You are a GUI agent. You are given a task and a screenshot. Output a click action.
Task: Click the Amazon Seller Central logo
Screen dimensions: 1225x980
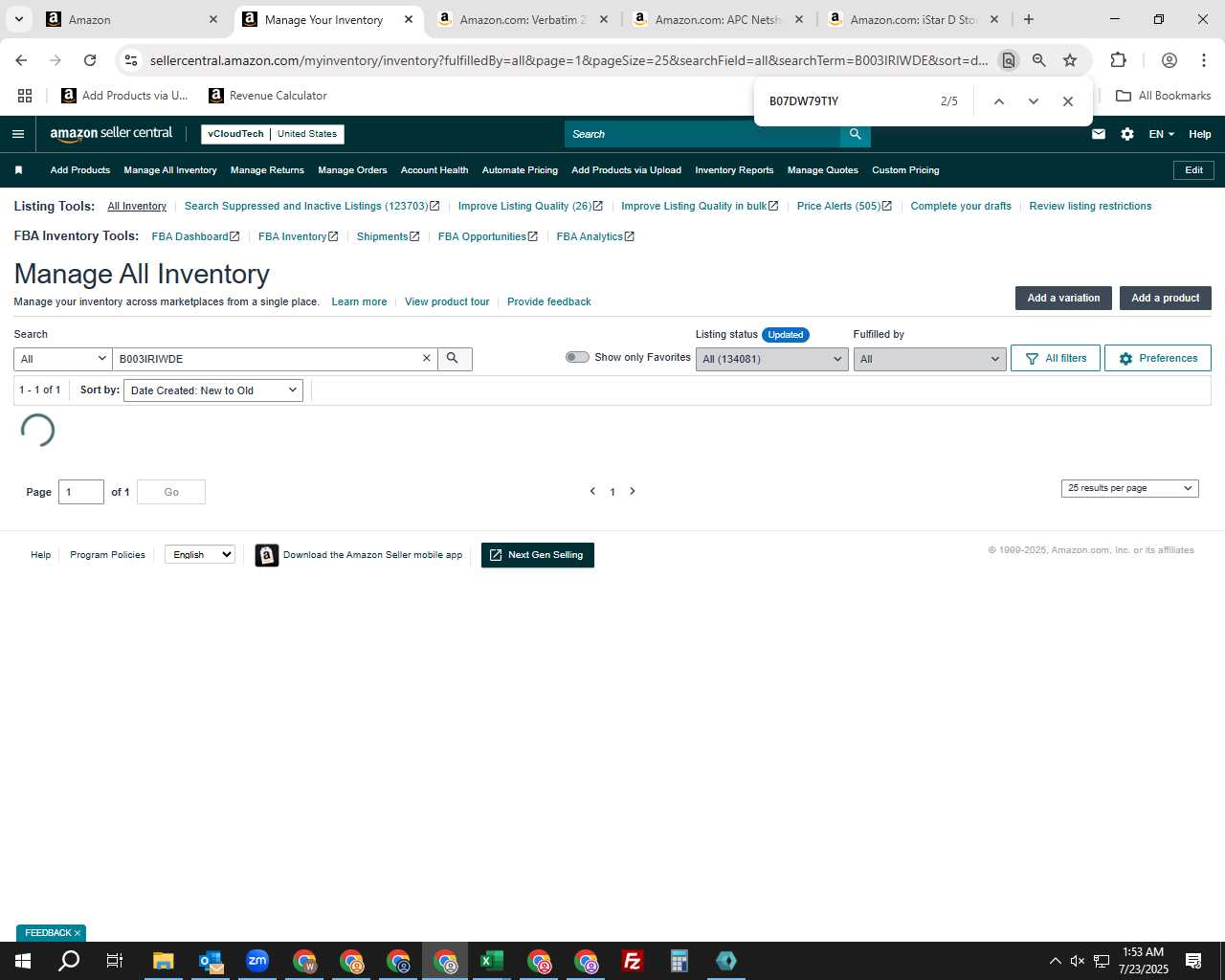111,134
